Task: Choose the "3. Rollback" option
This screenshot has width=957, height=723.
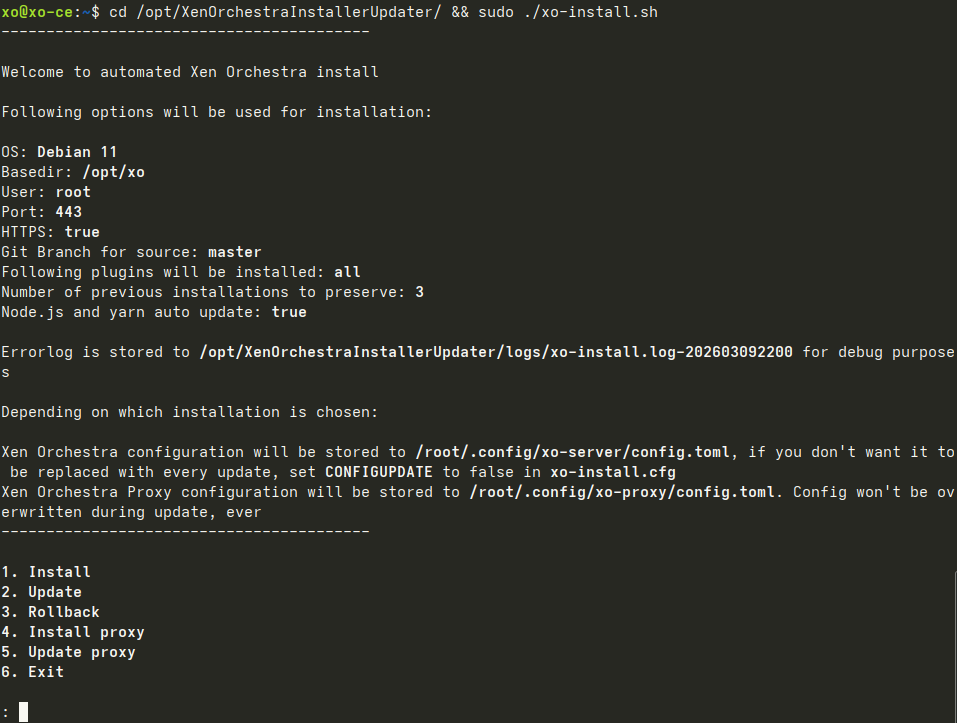Action: [51, 612]
